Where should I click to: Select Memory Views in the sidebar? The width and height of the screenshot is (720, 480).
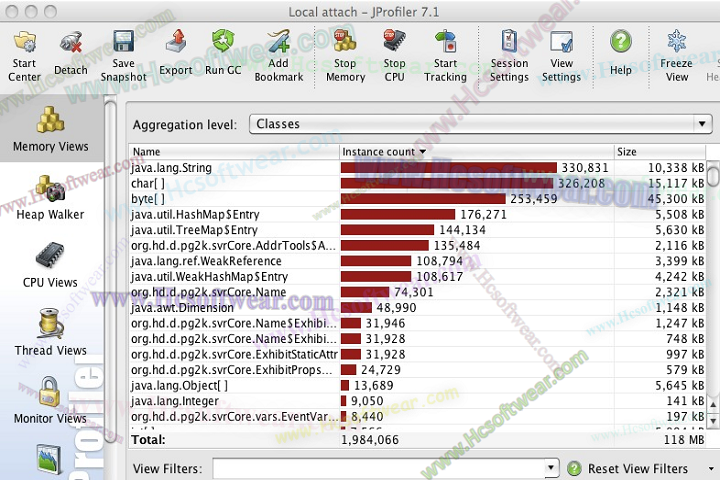coord(51,129)
